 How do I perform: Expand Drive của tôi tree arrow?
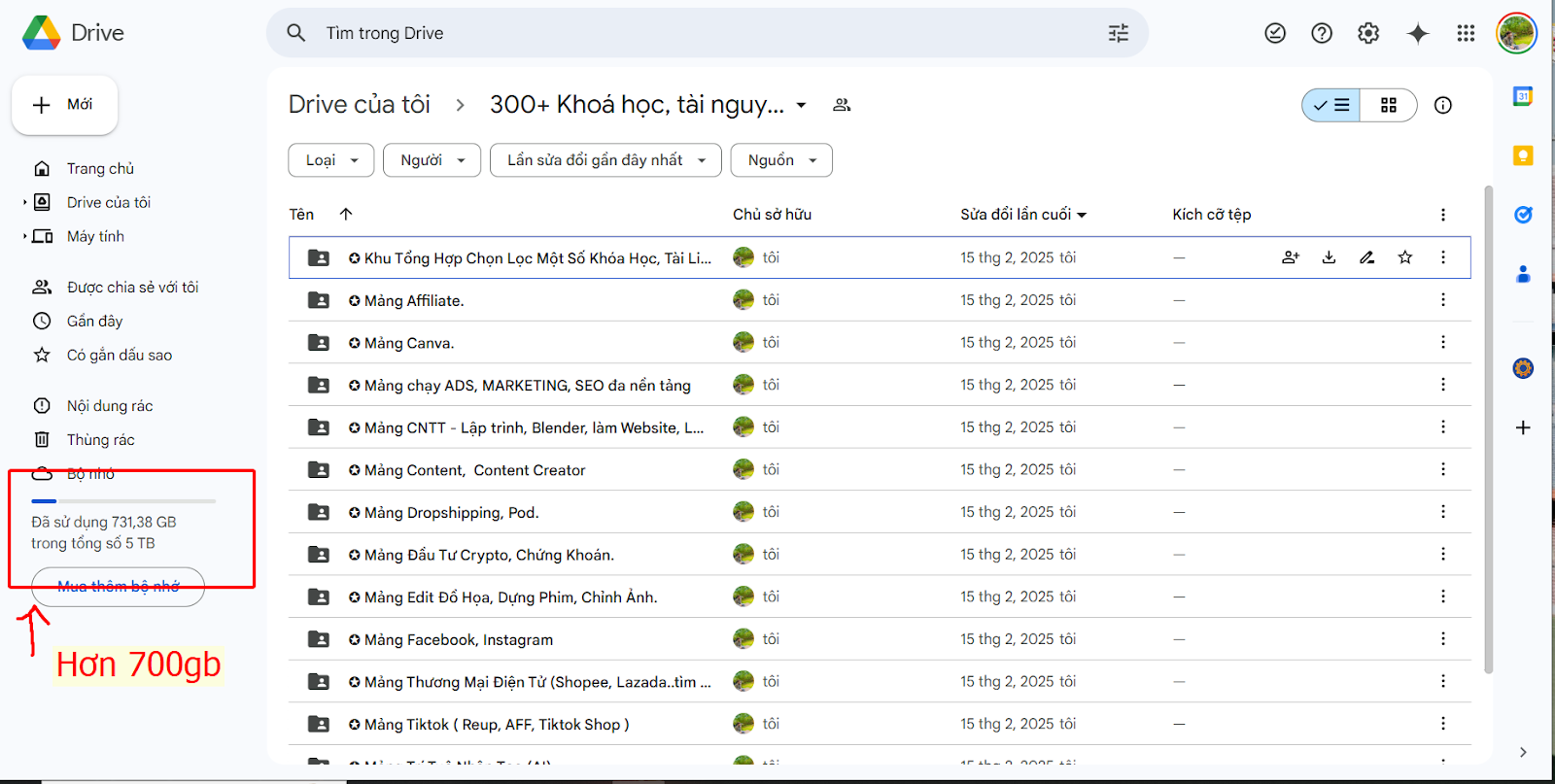24,203
